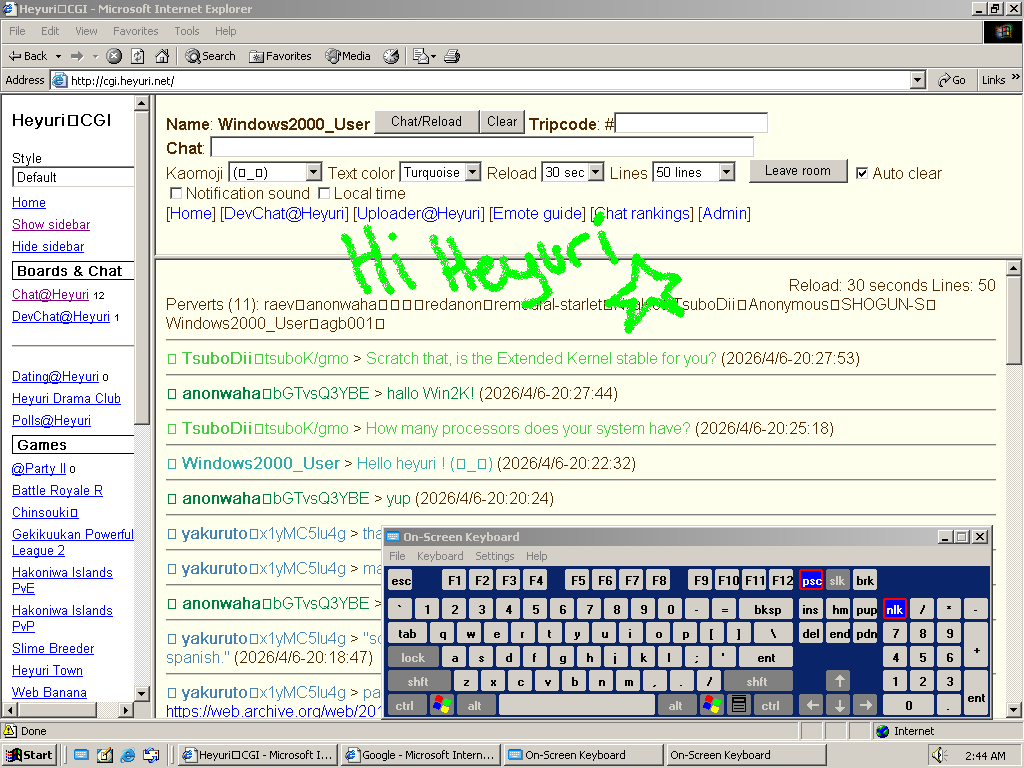The width and height of the screenshot is (1024, 768).
Task: Click the Print icon in the toolbar
Action: (x=452, y=56)
